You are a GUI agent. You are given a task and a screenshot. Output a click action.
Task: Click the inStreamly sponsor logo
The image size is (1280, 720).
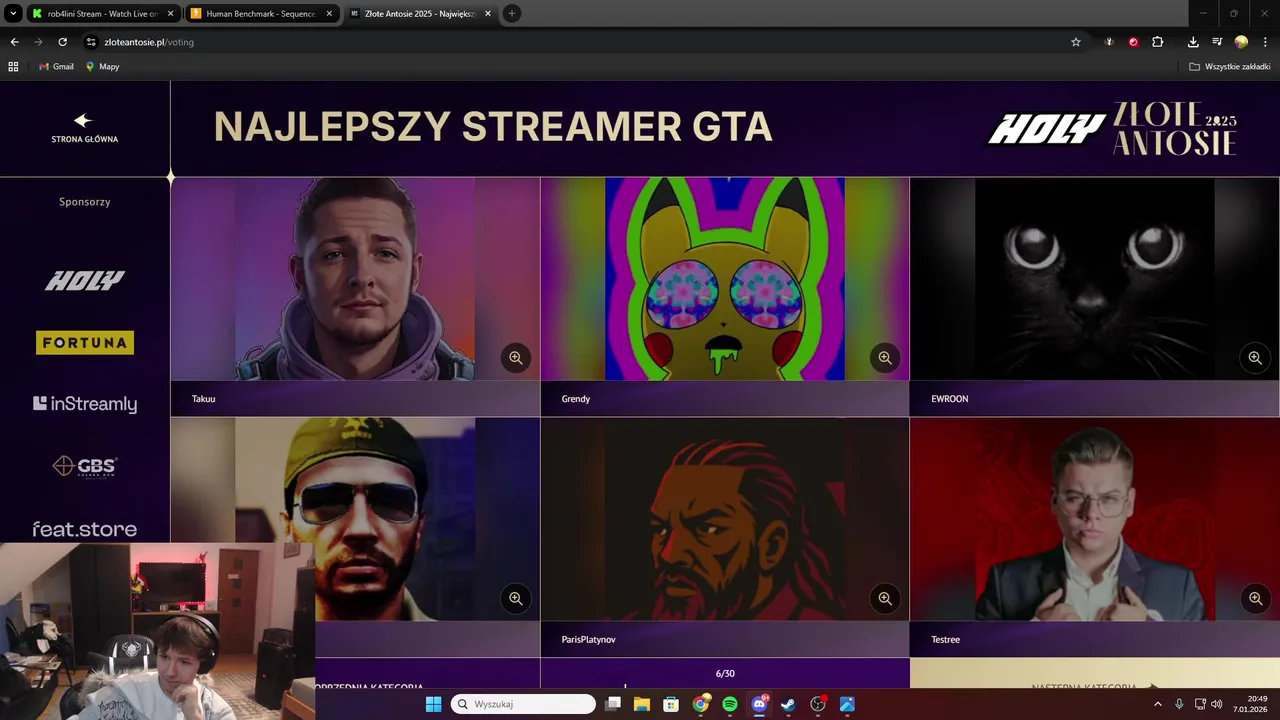(x=85, y=404)
